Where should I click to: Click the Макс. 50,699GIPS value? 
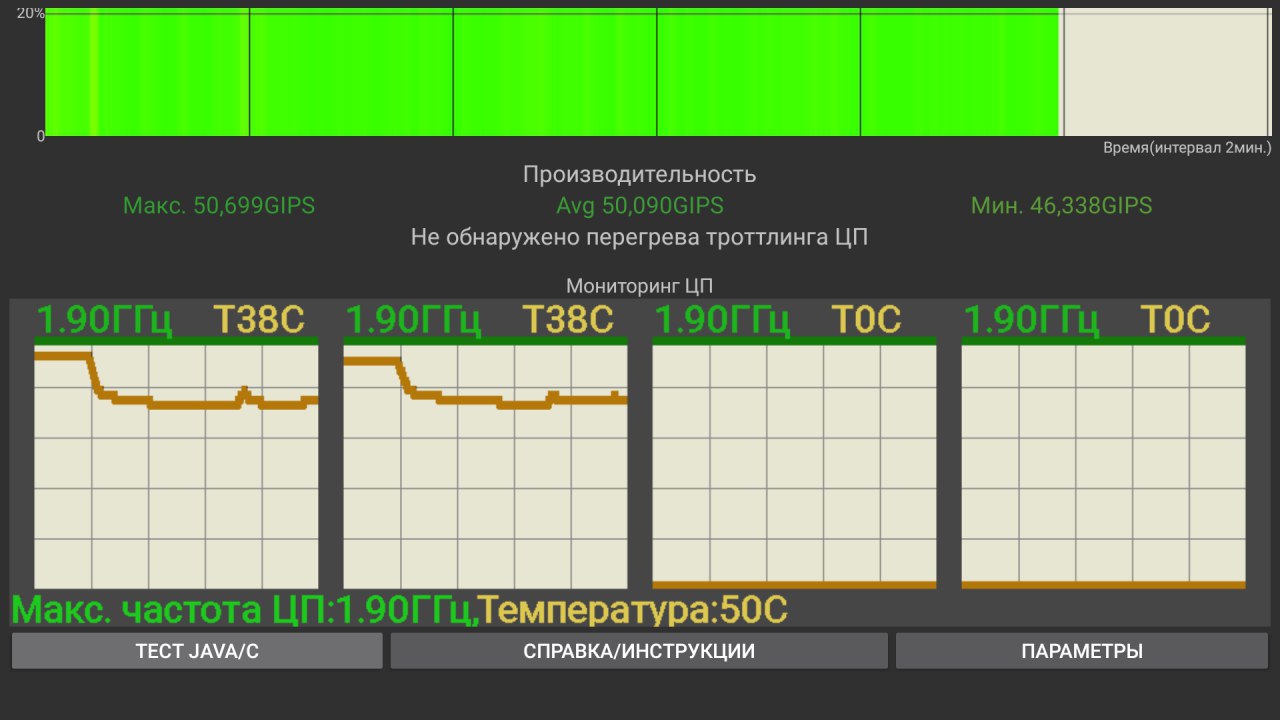[x=219, y=206]
